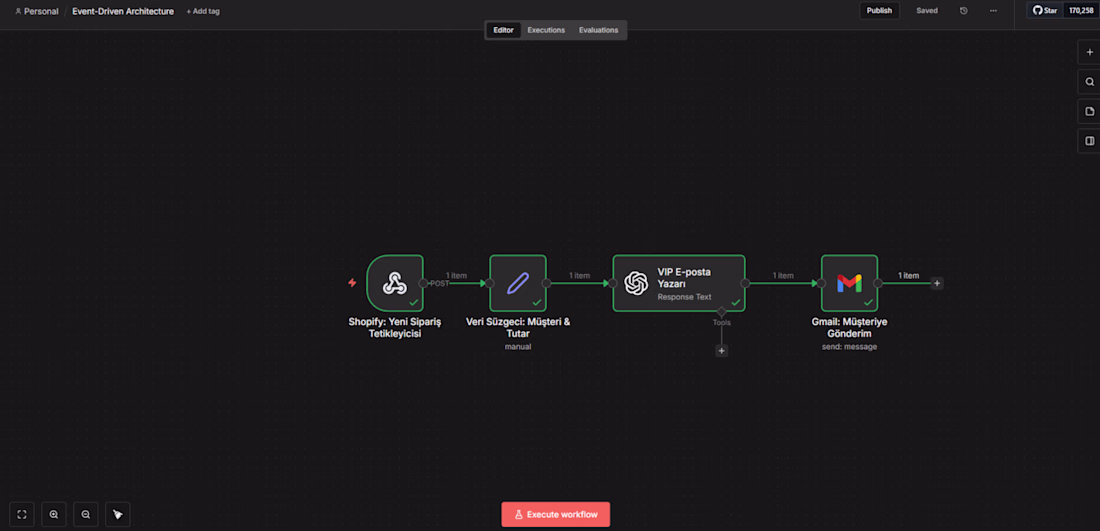
Task: Switch to the Editor tab
Action: [504, 30]
